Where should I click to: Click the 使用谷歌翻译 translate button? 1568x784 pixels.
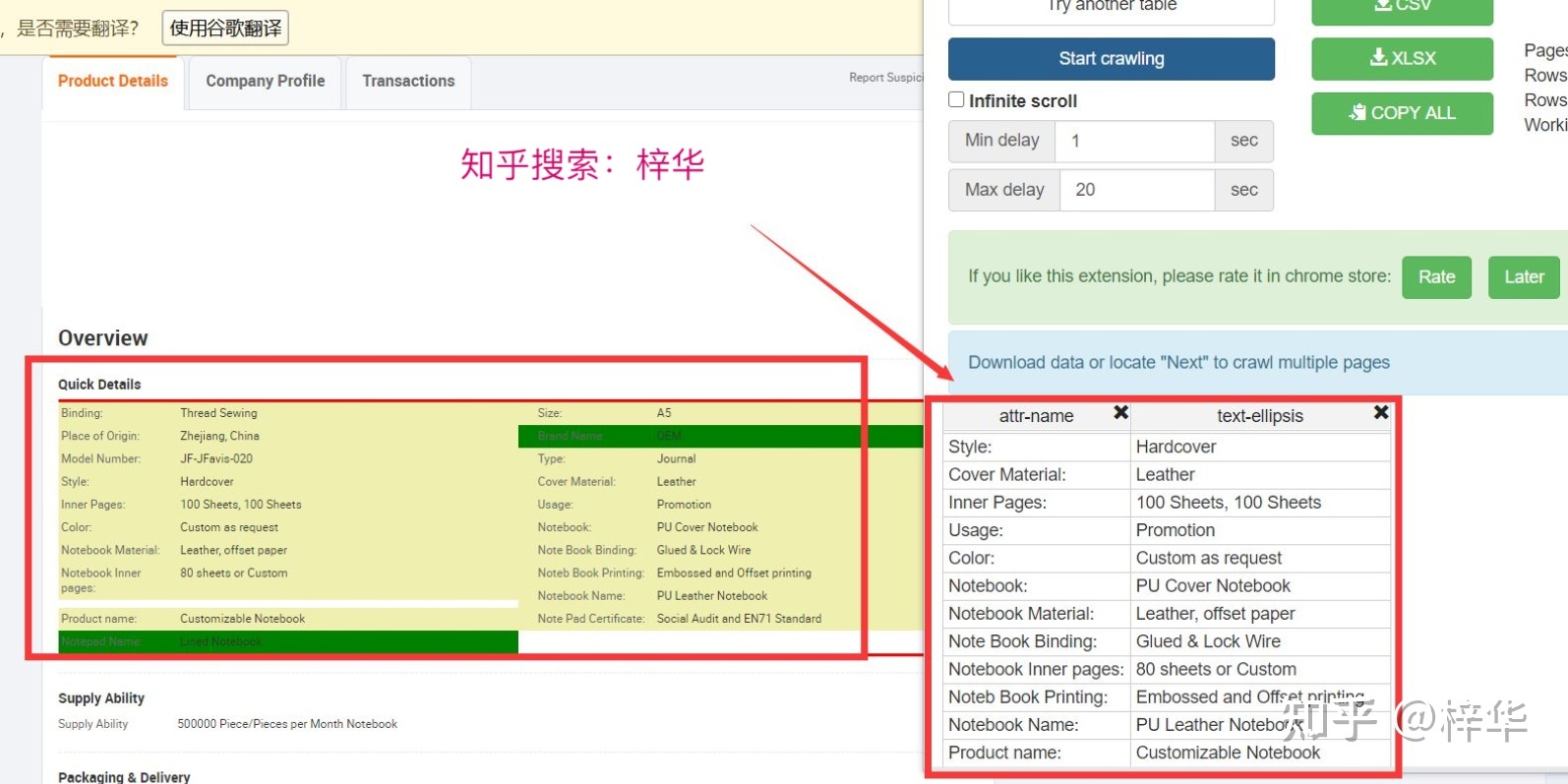pos(225,28)
